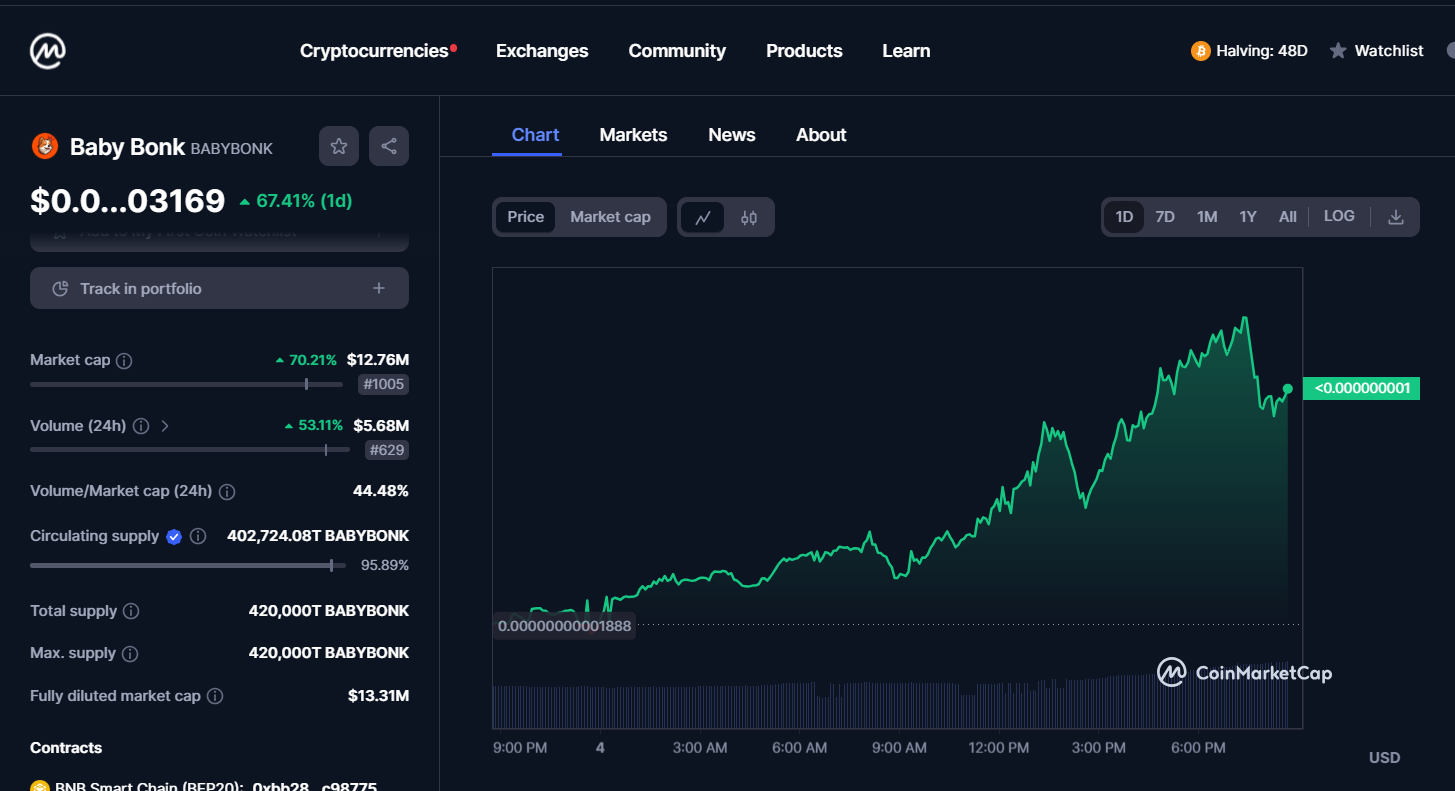The height and width of the screenshot is (791, 1455).
Task: Open the Products navigation dropdown
Action: pyautogui.click(x=804, y=51)
